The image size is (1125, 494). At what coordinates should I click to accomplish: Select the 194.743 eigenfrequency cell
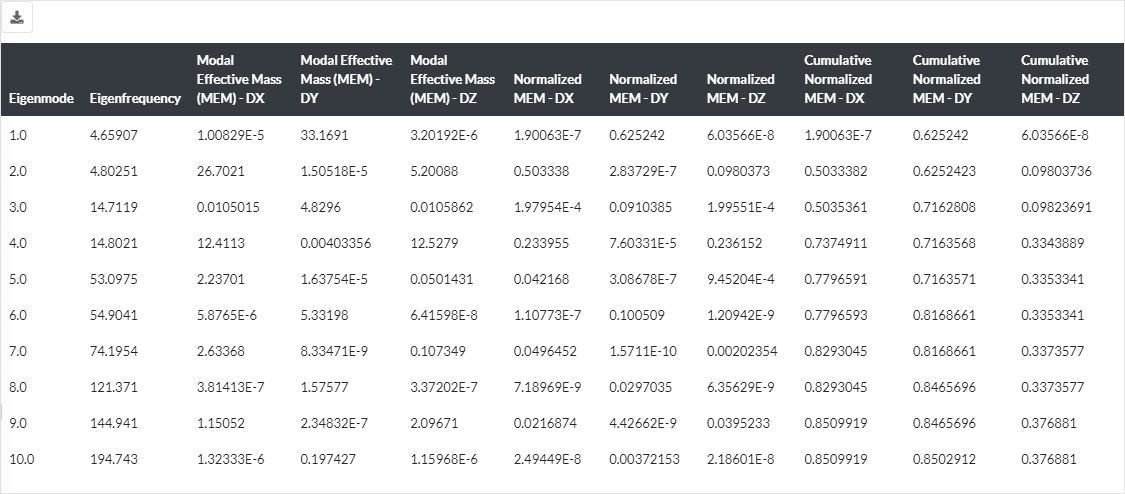[x=113, y=459]
